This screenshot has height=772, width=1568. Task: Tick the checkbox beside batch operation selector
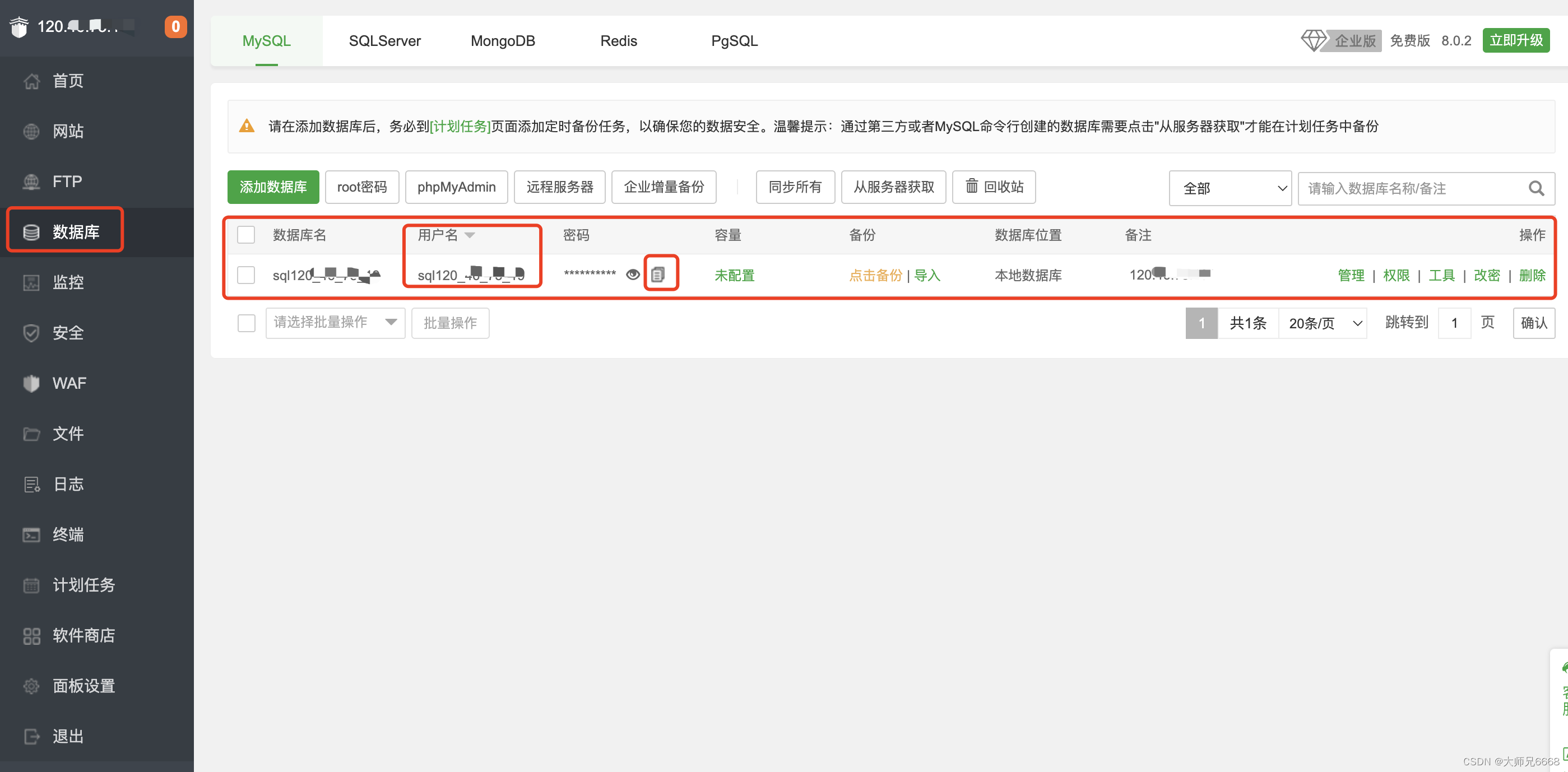tap(247, 323)
